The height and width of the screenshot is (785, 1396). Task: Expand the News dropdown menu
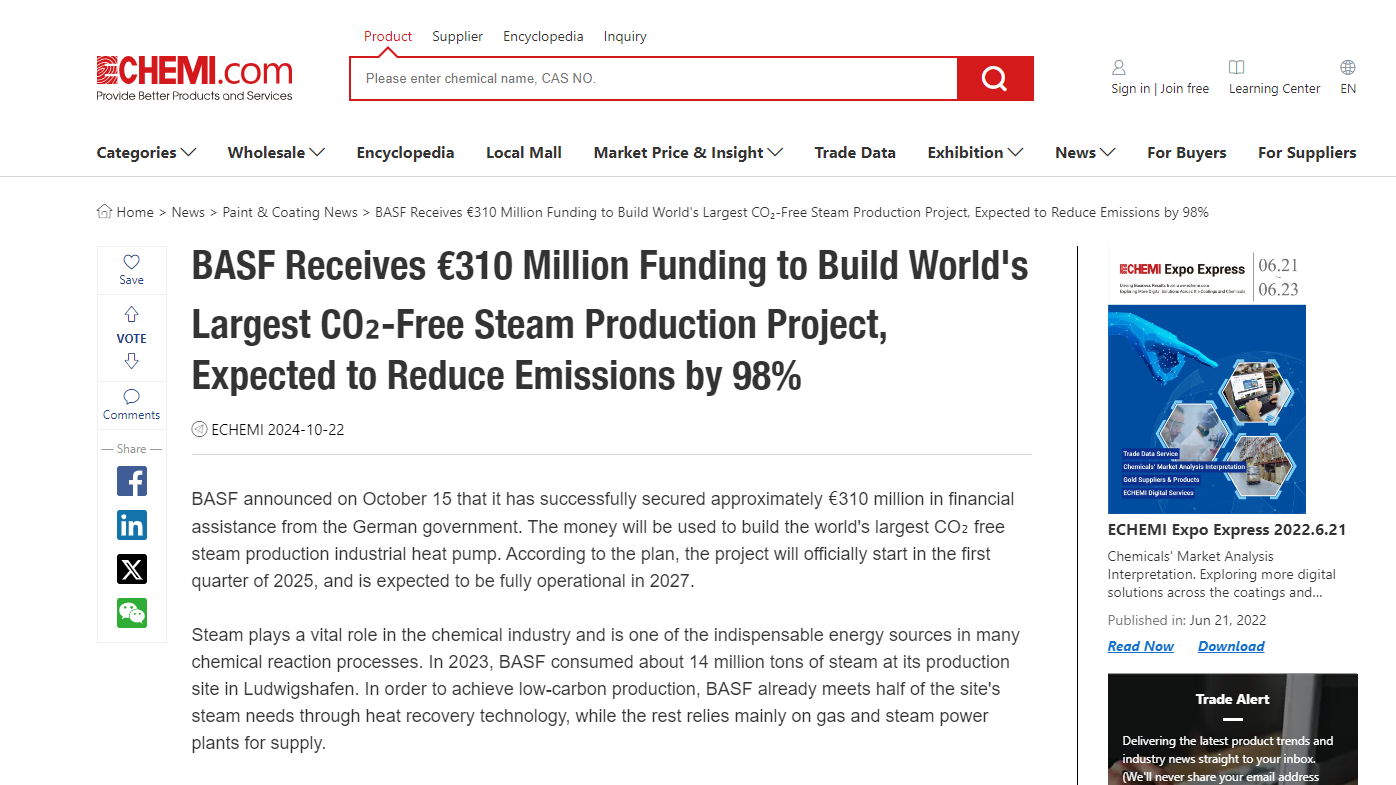(1085, 152)
